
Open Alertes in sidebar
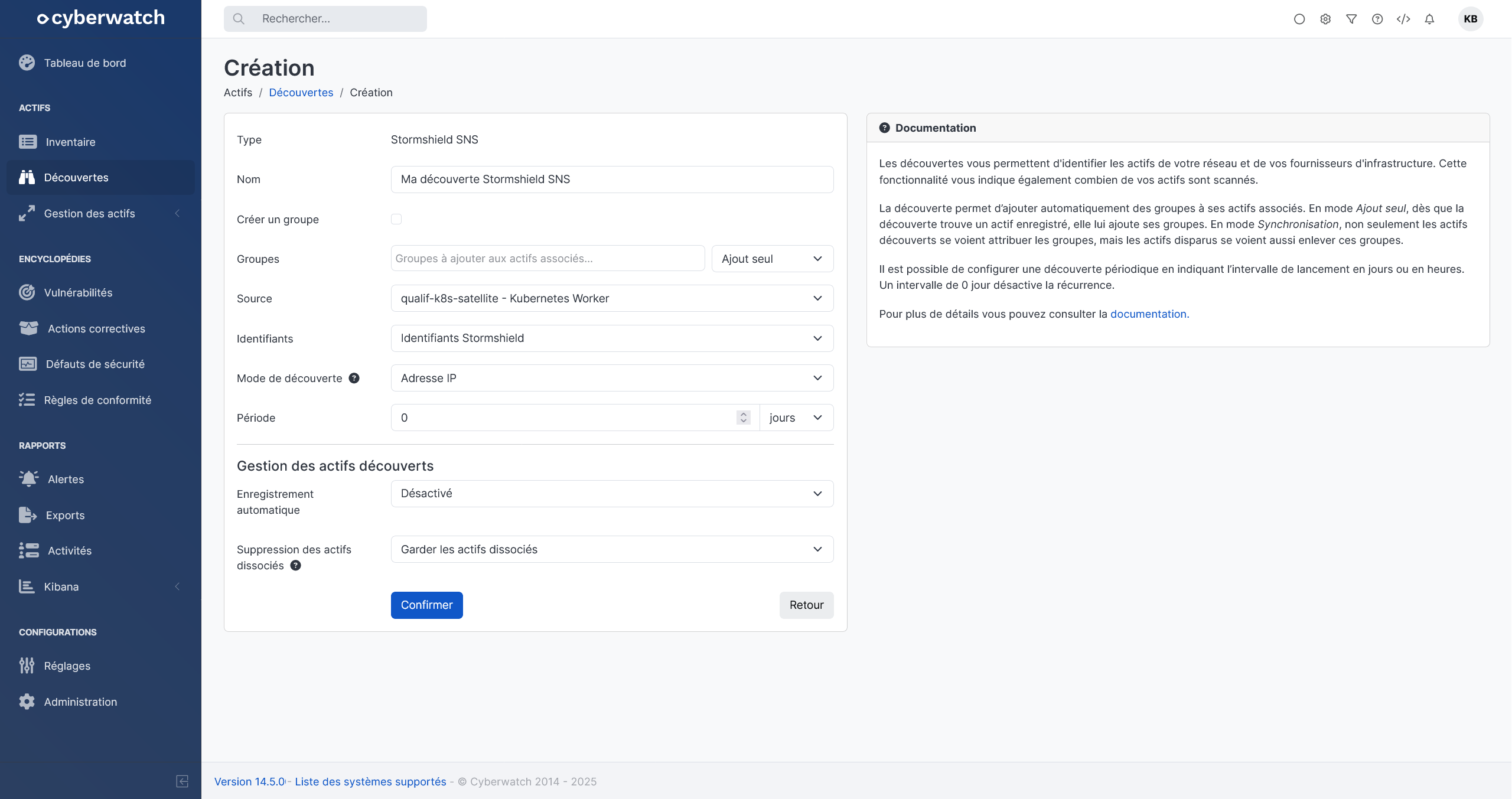(100, 479)
